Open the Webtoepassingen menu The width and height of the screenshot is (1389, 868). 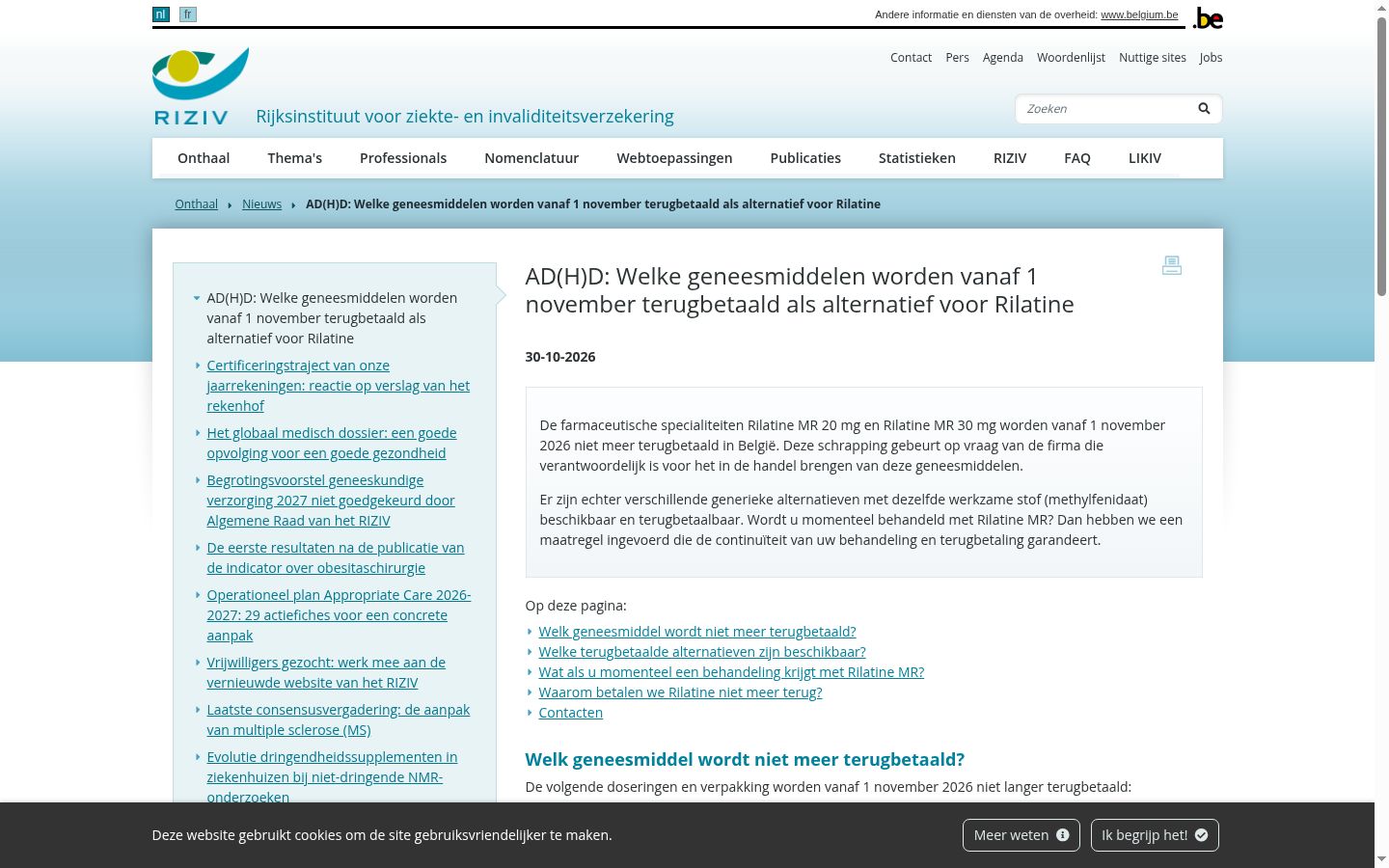point(674,158)
